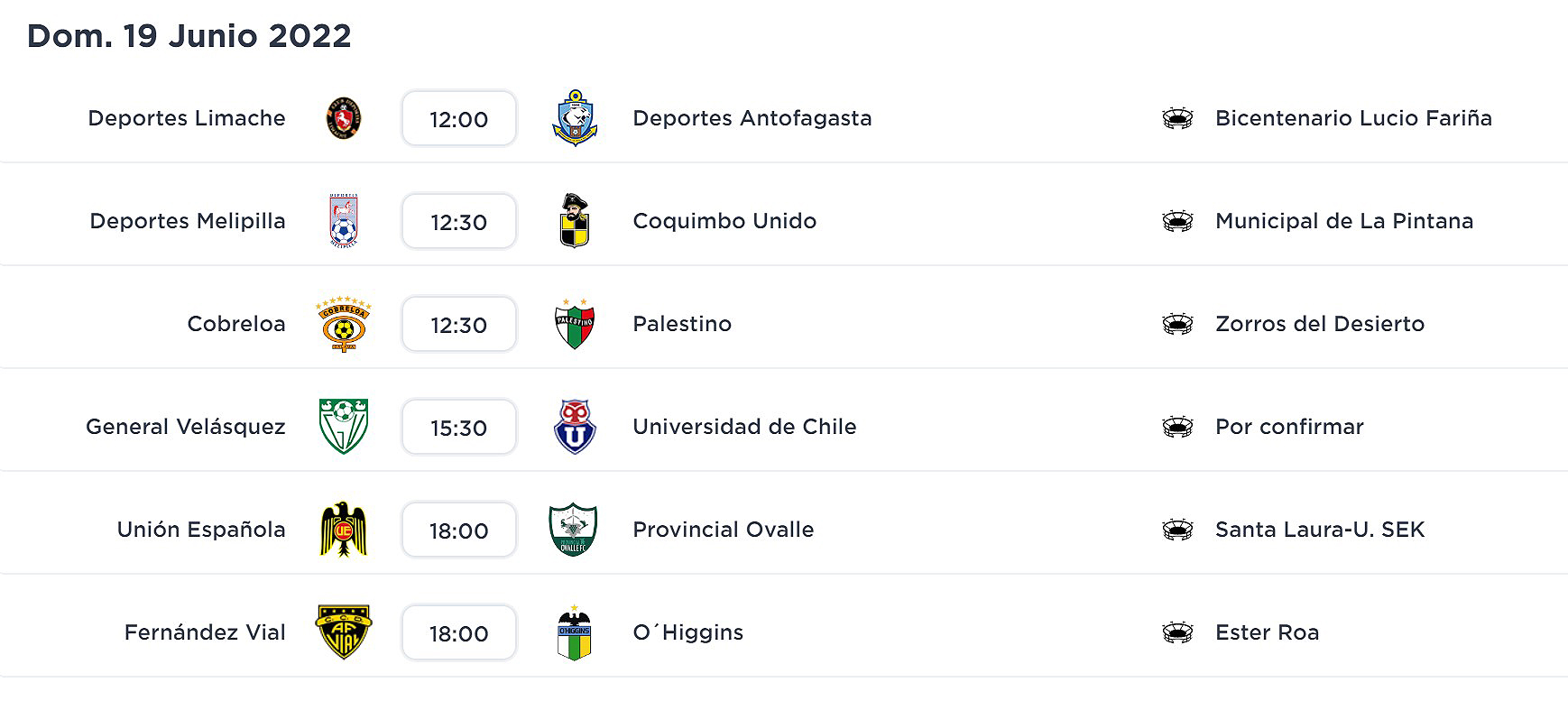This screenshot has width=1568, height=701.
Task: Click the Coquimbo Unido pirate crest
Action: (x=575, y=221)
